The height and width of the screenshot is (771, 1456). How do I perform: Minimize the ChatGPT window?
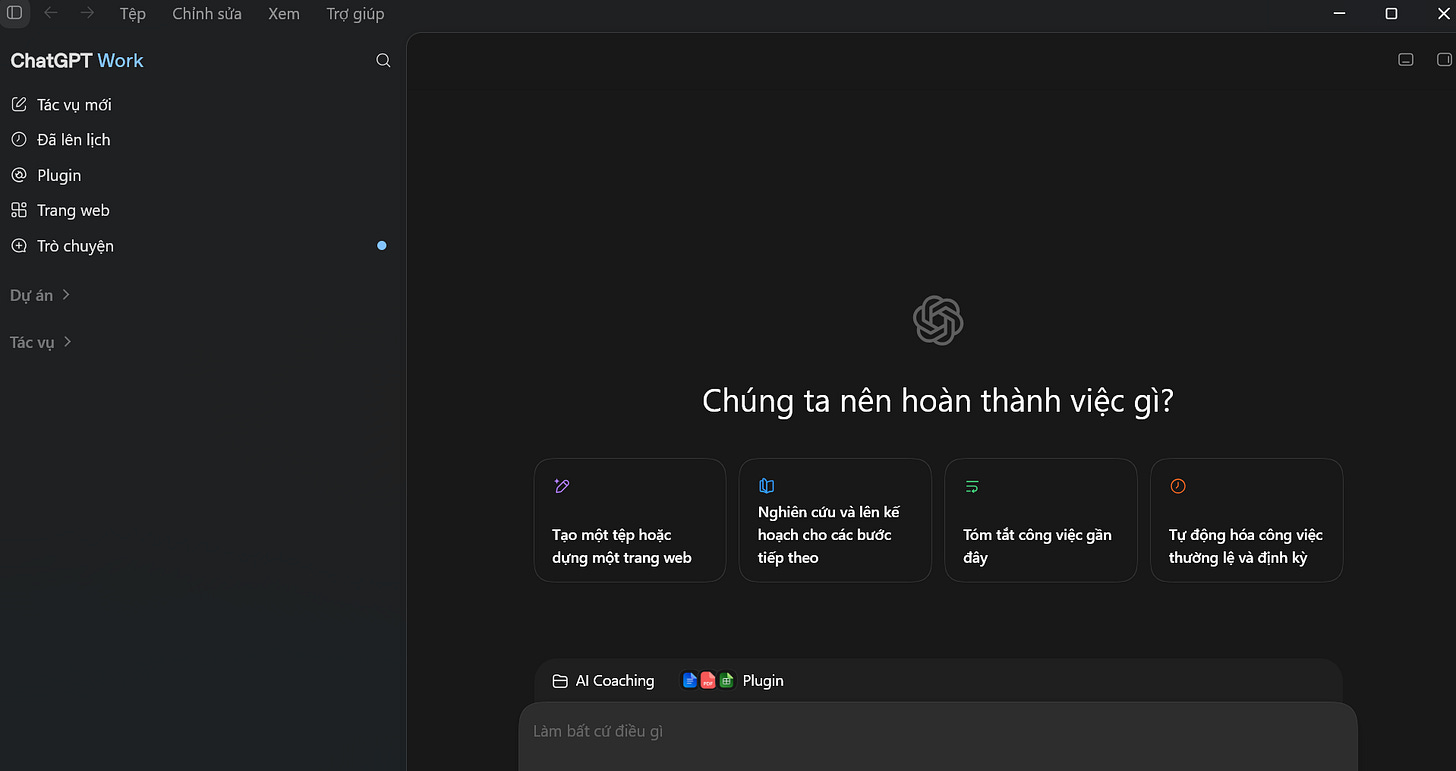click(x=1340, y=13)
